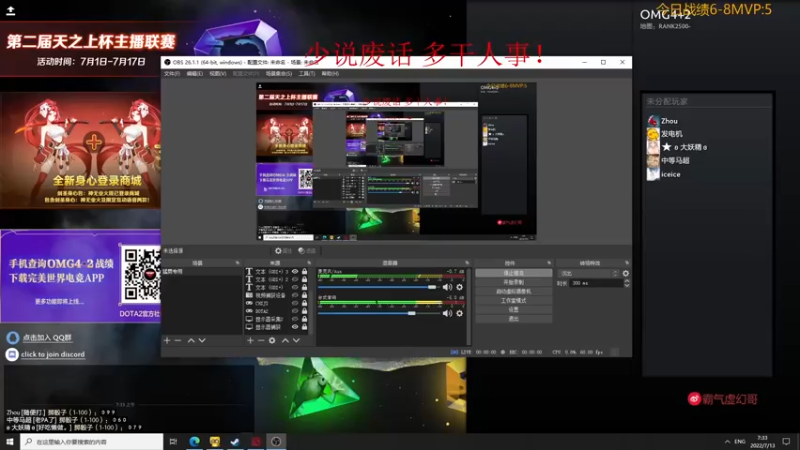Click 点击加入 QQ群 link
The height and width of the screenshot is (450, 800).
[x=47, y=338]
